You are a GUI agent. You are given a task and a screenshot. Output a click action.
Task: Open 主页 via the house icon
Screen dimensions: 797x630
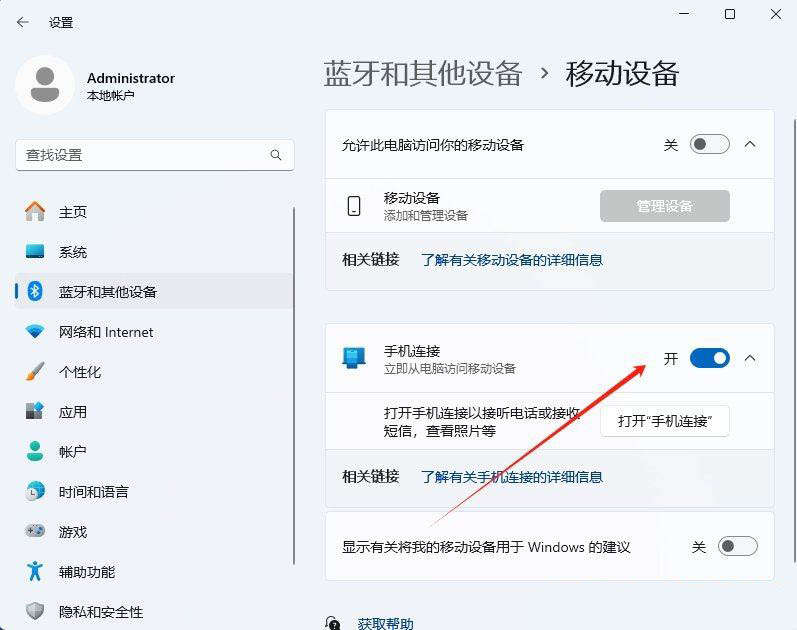click(x=35, y=212)
